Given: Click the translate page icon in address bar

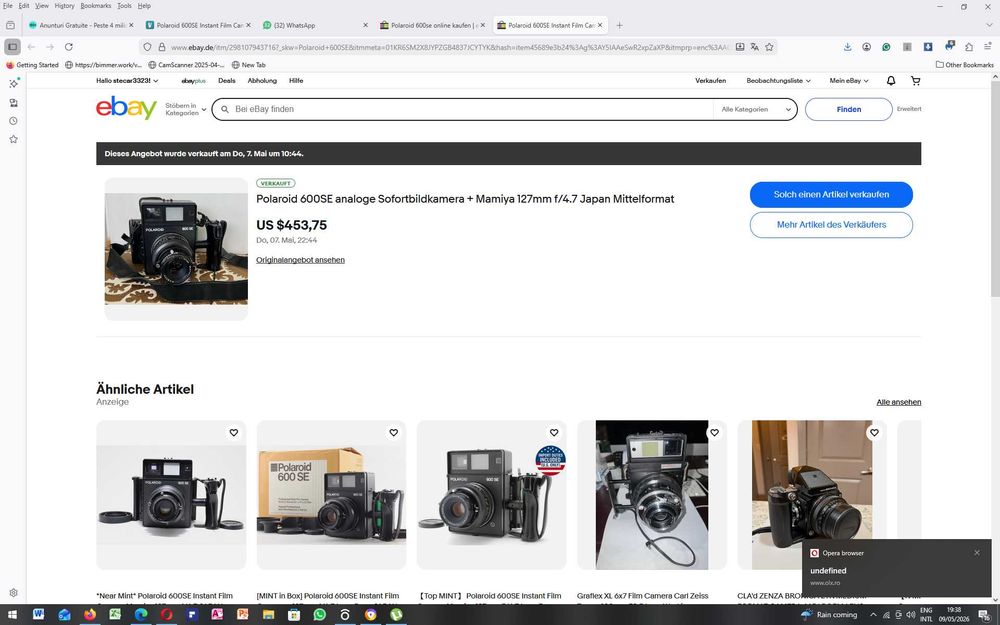Looking at the screenshot, I should click(754, 47).
